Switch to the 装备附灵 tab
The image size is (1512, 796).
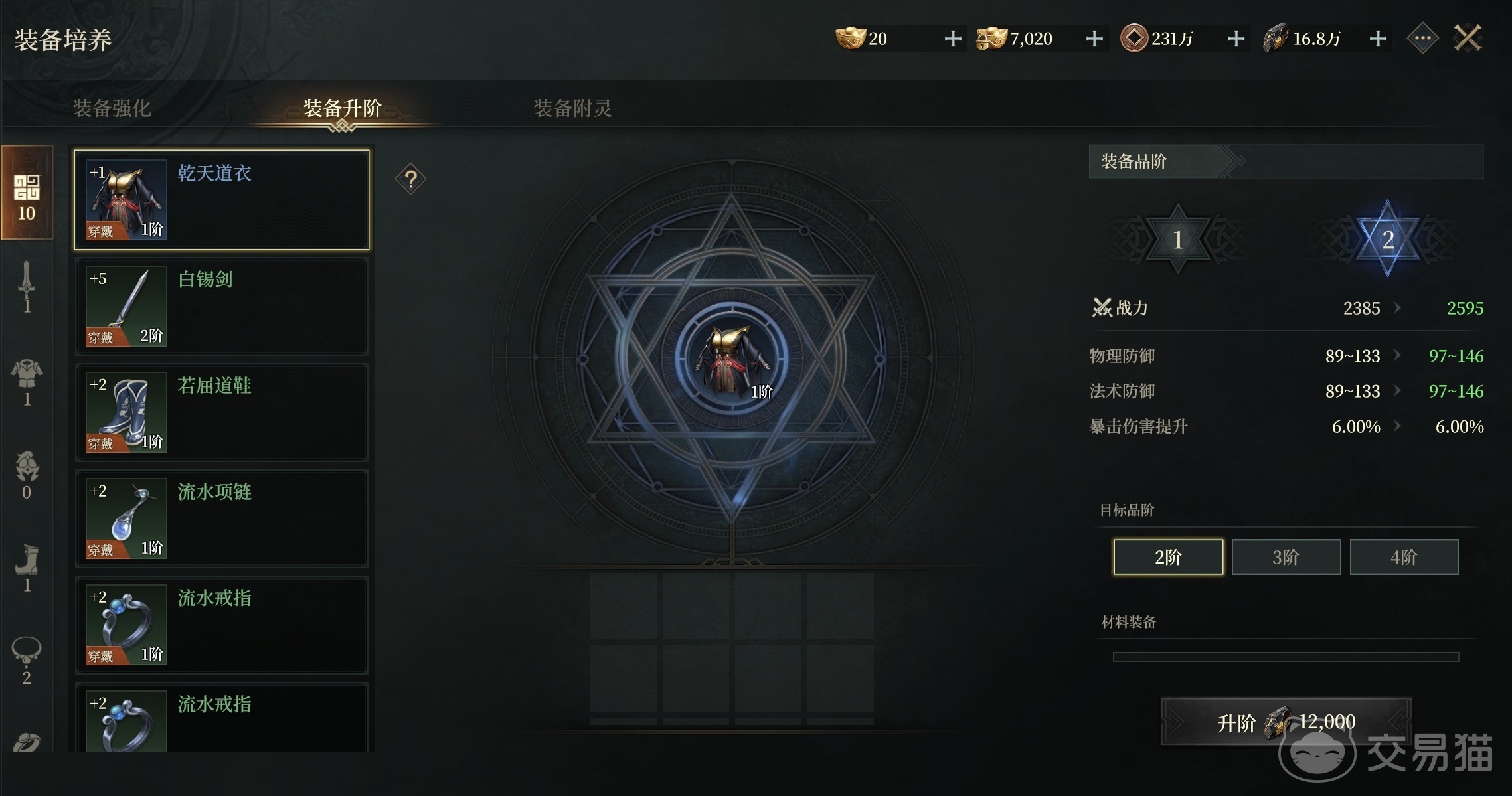[572, 108]
